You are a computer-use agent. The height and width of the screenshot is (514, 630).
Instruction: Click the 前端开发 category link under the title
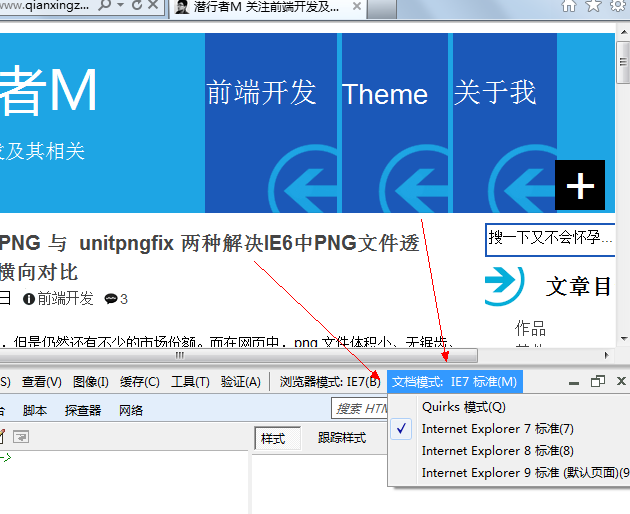[x=65, y=299]
